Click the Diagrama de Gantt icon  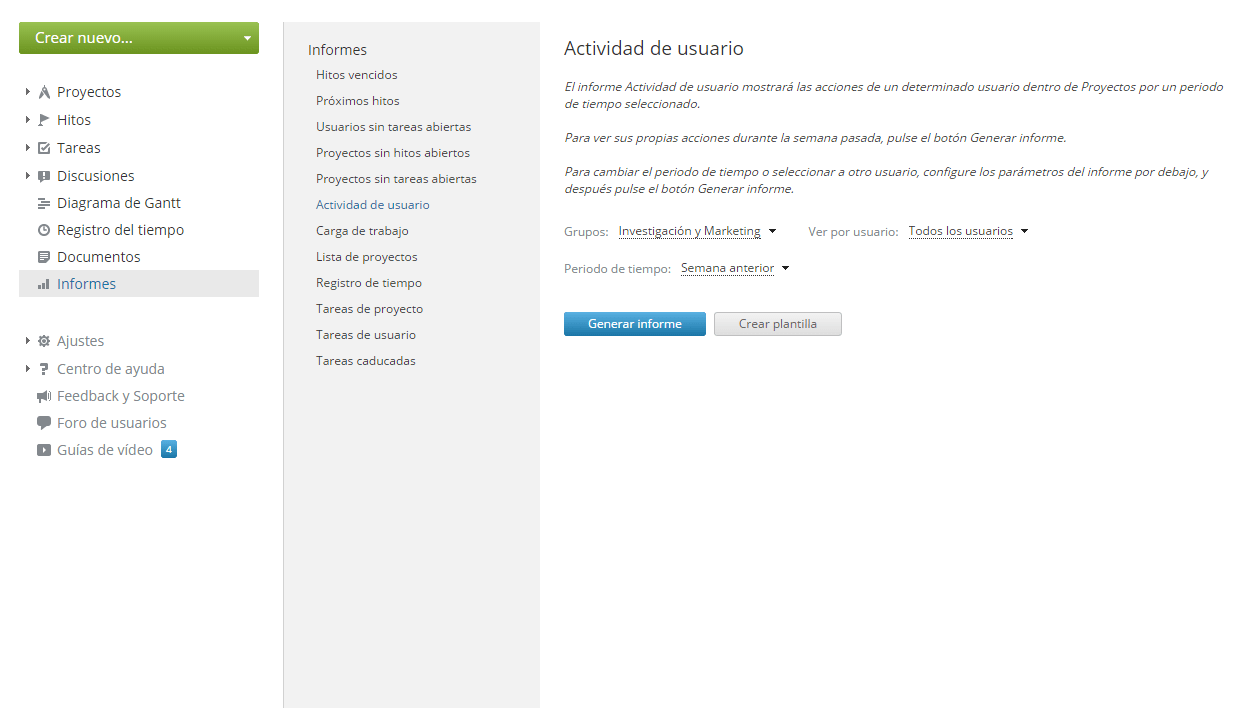[x=44, y=203]
